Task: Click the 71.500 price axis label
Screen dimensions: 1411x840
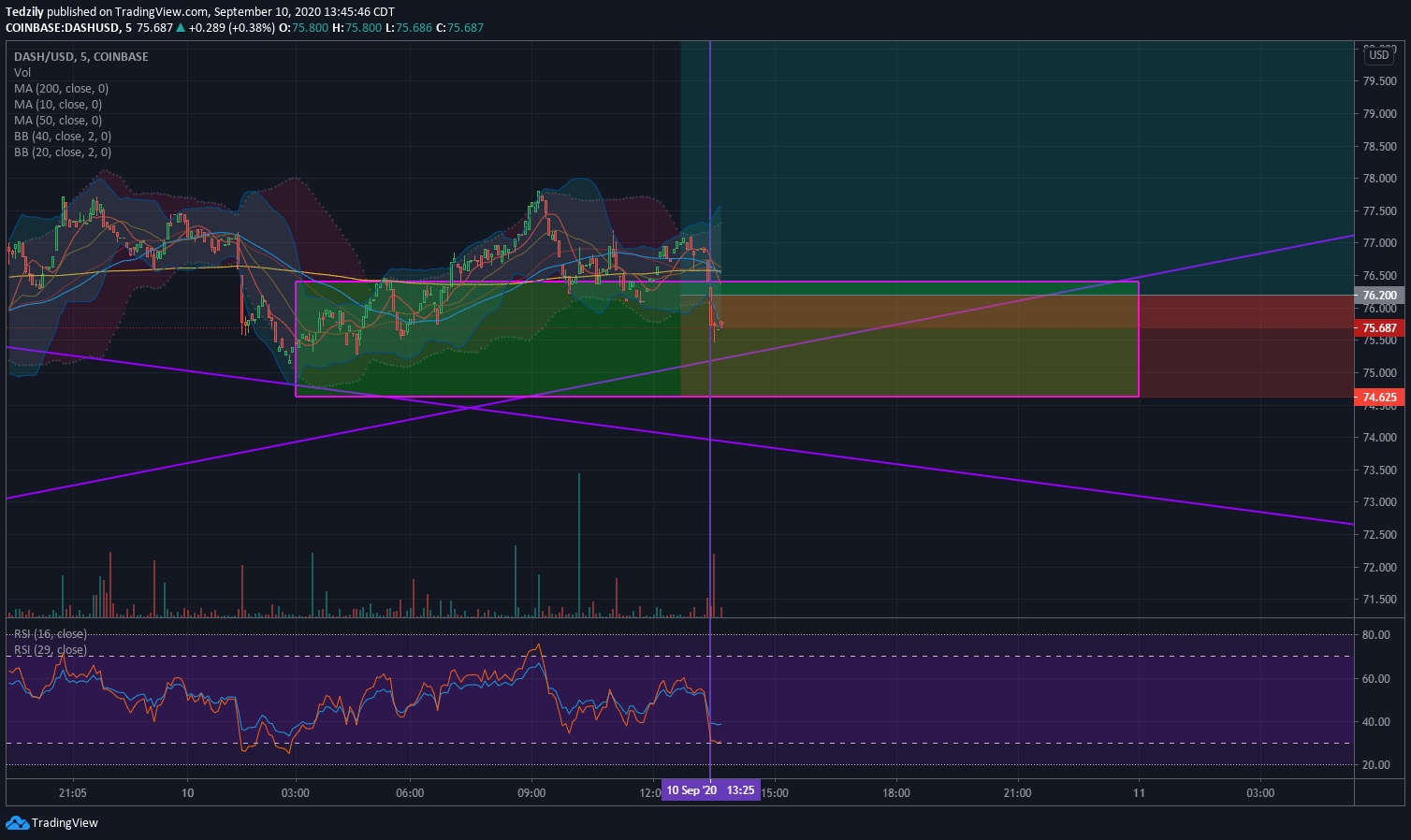Action: coord(1380,600)
